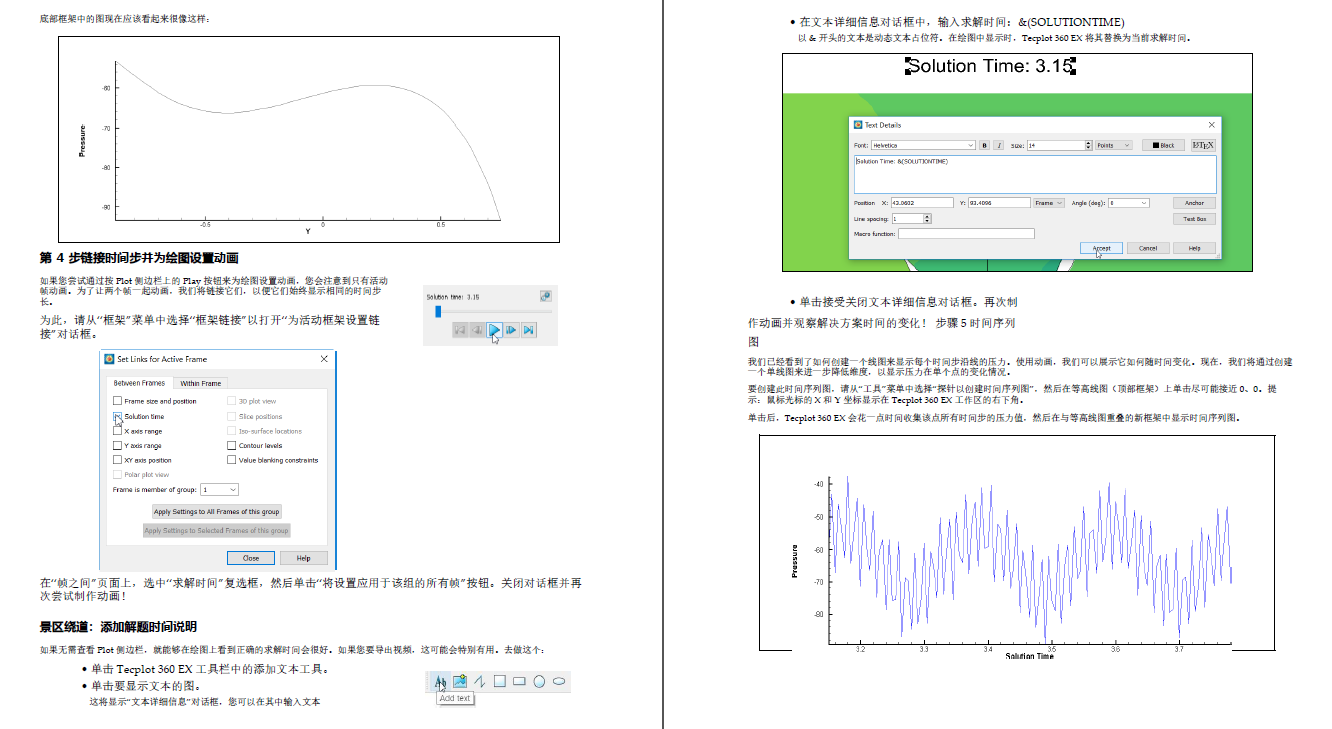The height and width of the screenshot is (729, 1332).
Task: Close the Set Links for Active Frame dialog
Action: [x=324, y=359]
